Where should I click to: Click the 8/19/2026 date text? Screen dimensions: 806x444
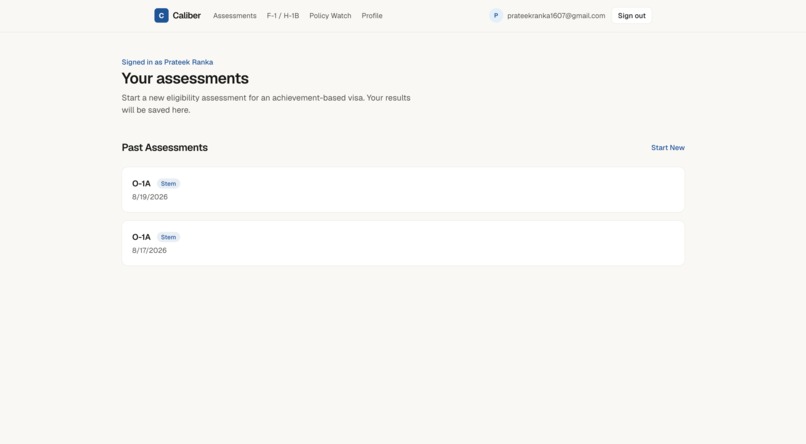pos(150,197)
